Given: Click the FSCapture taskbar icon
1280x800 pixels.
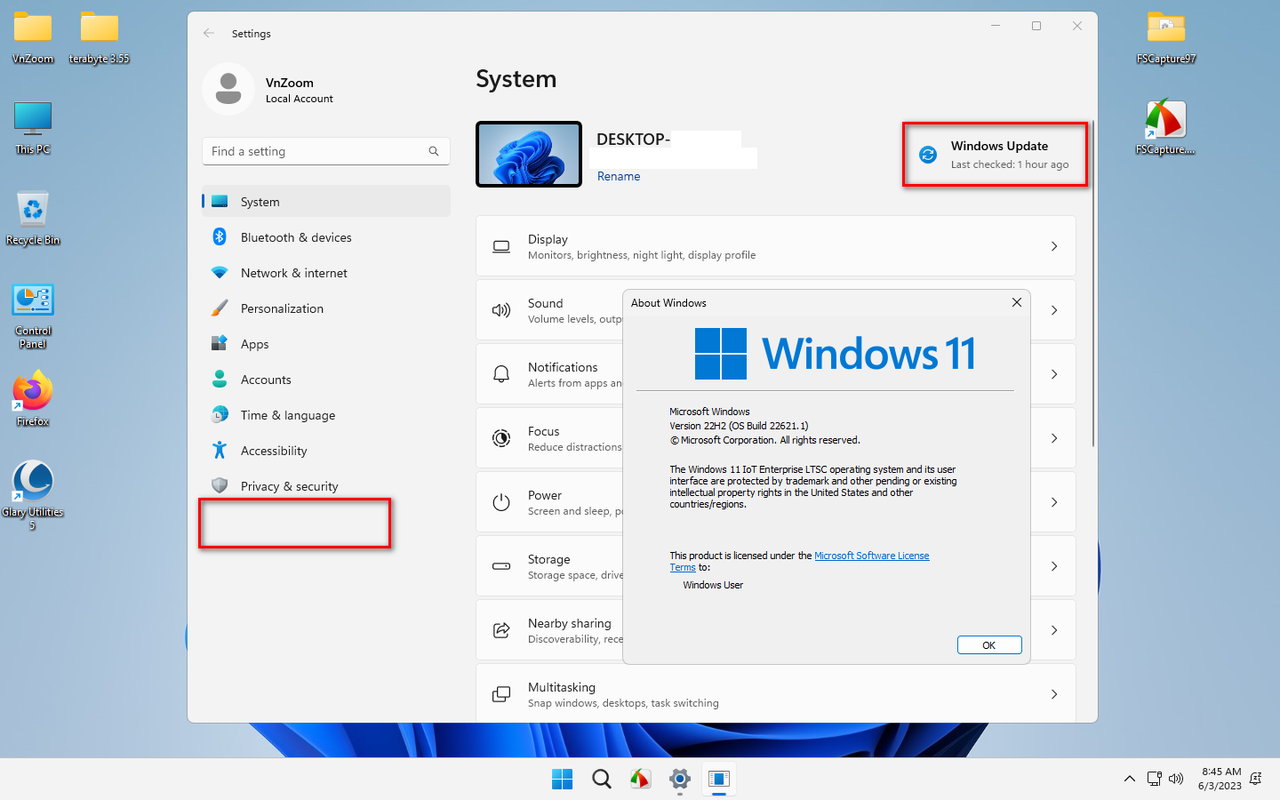Looking at the screenshot, I should [x=640, y=779].
